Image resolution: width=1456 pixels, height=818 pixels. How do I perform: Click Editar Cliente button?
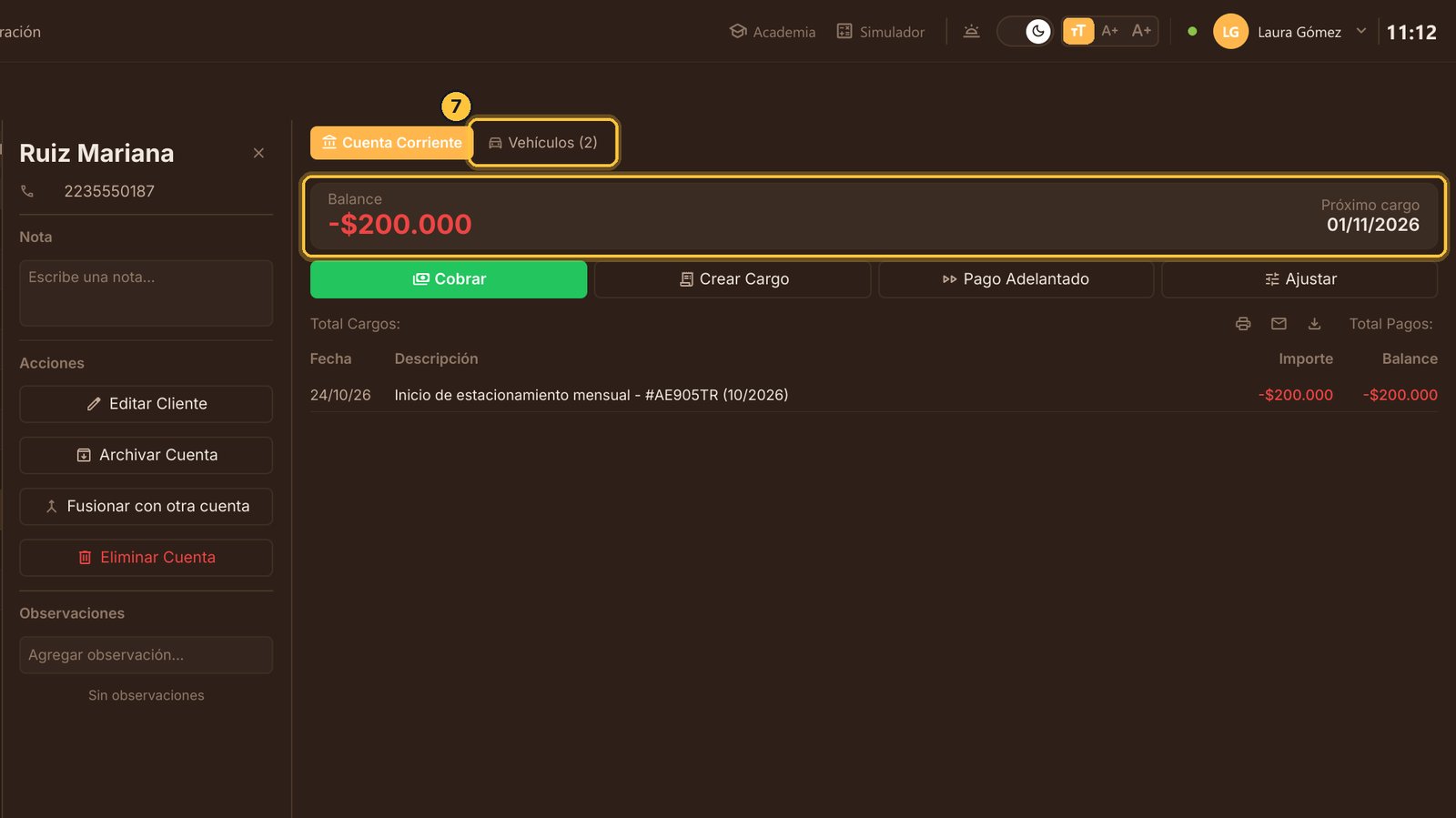[x=146, y=404]
